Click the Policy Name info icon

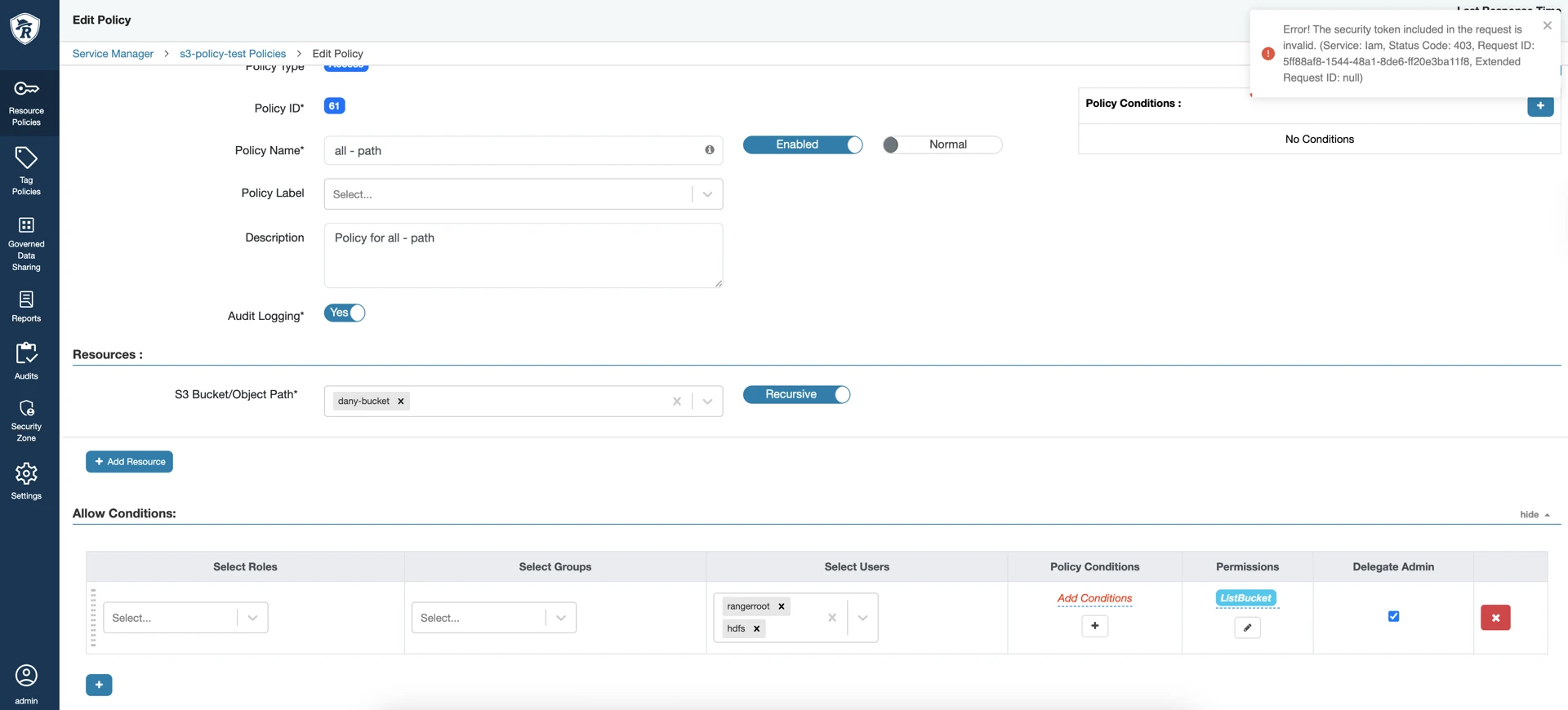[709, 150]
